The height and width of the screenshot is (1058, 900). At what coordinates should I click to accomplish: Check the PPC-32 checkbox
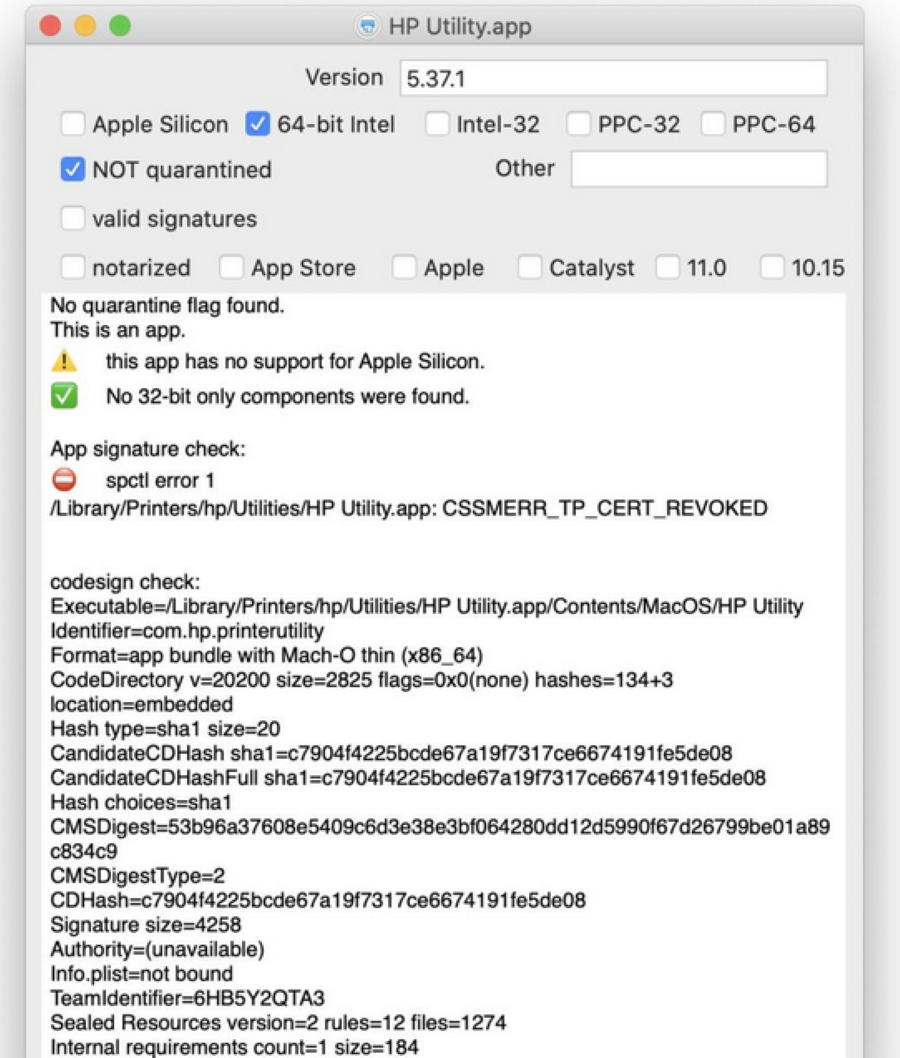pos(579,125)
